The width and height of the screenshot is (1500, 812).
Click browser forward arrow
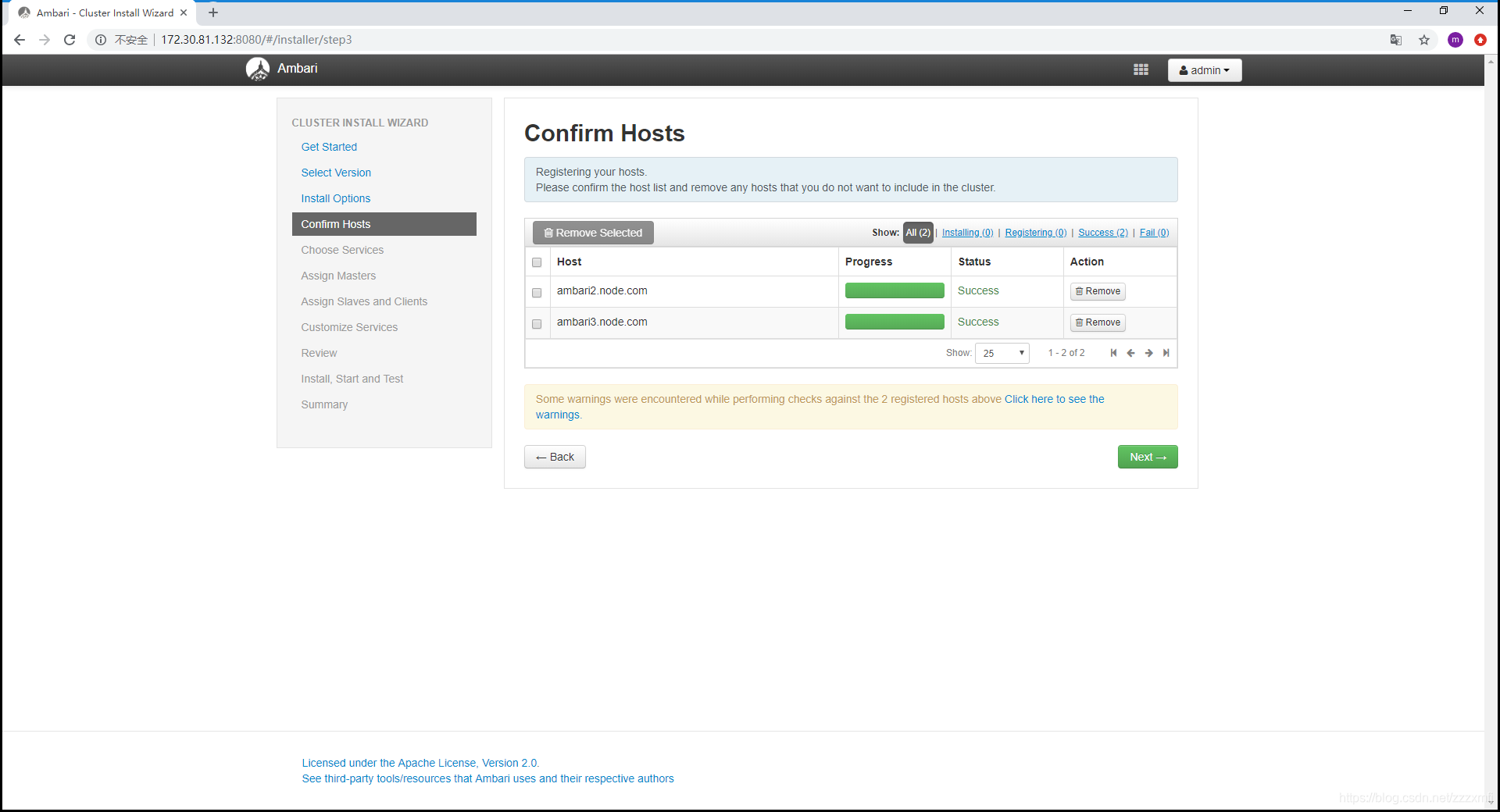pyautogui.click(x=45, y=40)
